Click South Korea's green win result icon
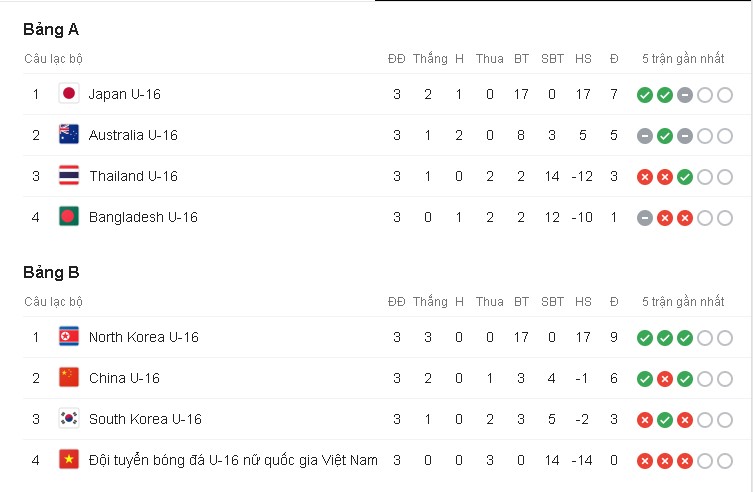Viewport: 753px width, 492px height. (665, 420)
